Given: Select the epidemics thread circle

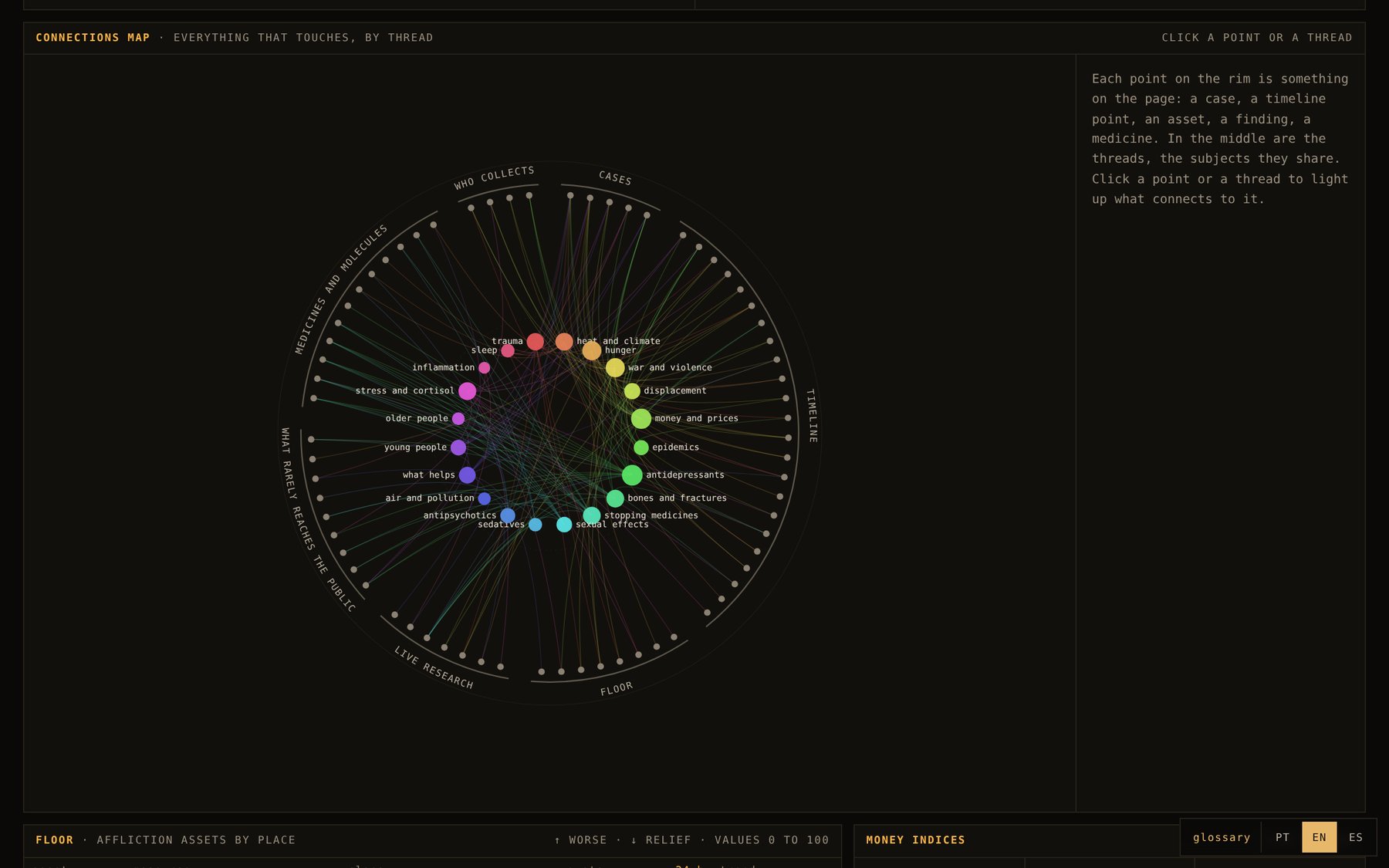Looking at the screenshot, I should click(x=641, y=448).
